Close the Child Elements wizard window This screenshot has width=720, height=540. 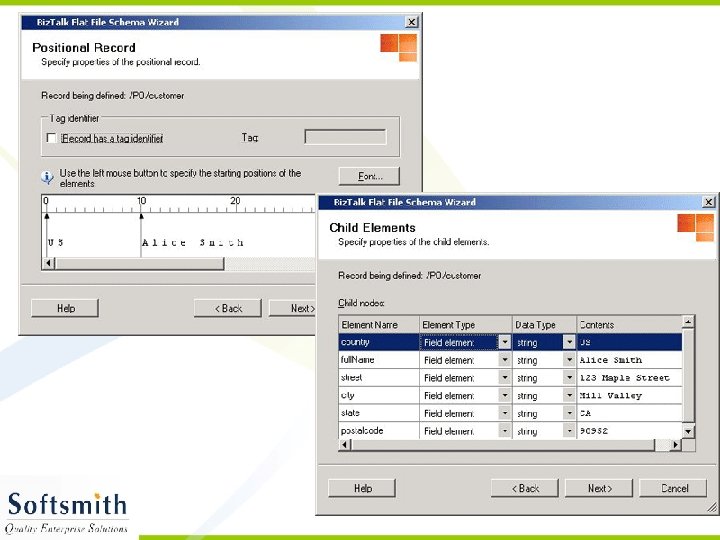tap(709, 202)
